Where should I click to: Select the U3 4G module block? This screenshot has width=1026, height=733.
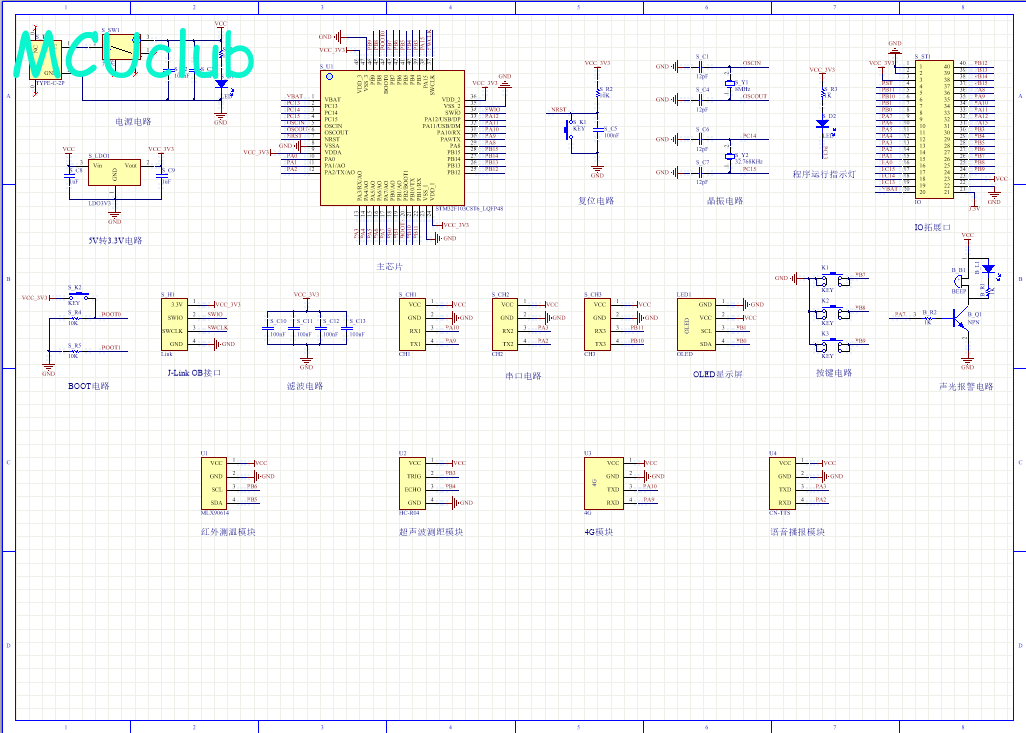click(x=604, y=484)
